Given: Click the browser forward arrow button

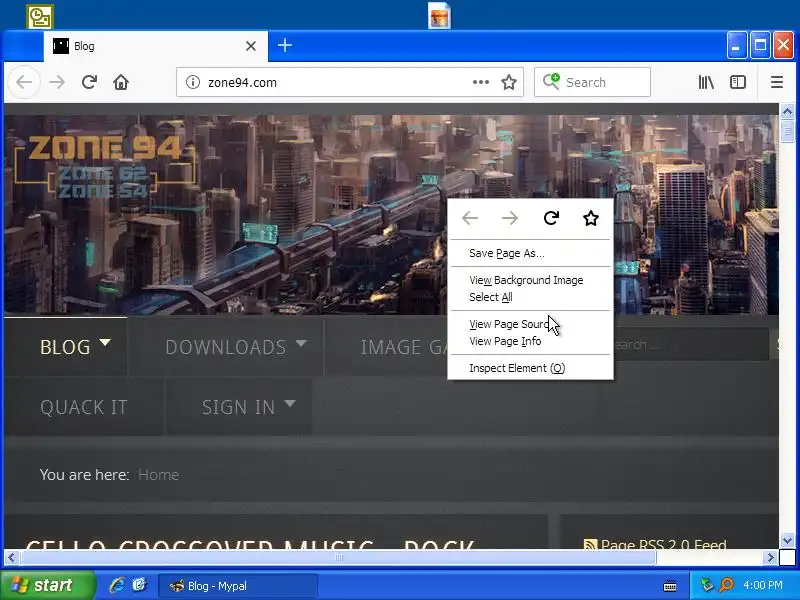Looking at the screenshot, I should pyautogui.click(x=57, y=82).
